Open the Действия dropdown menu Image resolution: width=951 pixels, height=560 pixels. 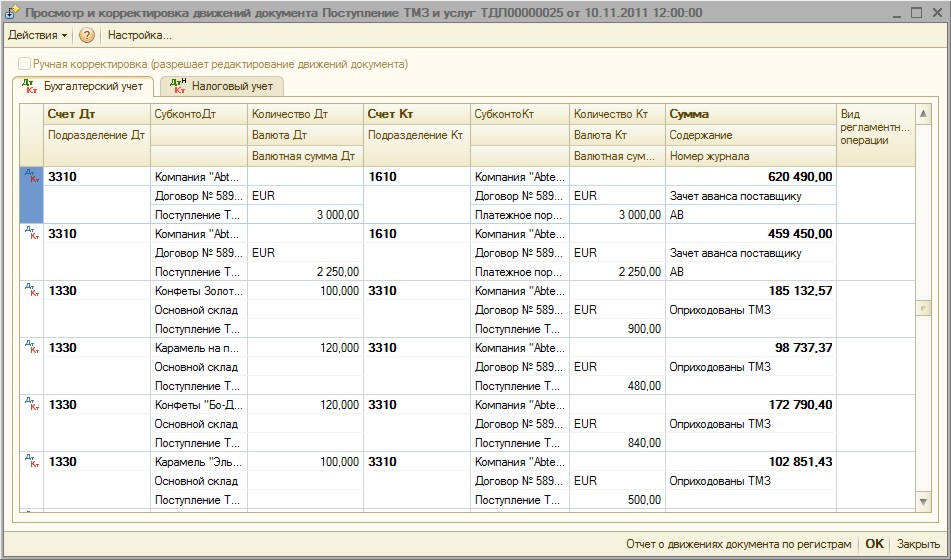pyautogui.click(x=37, y=35)
